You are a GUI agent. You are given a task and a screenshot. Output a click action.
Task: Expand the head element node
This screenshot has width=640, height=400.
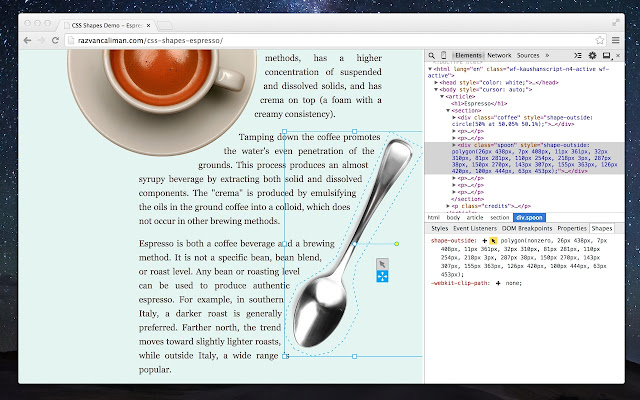tap(437, 82)
